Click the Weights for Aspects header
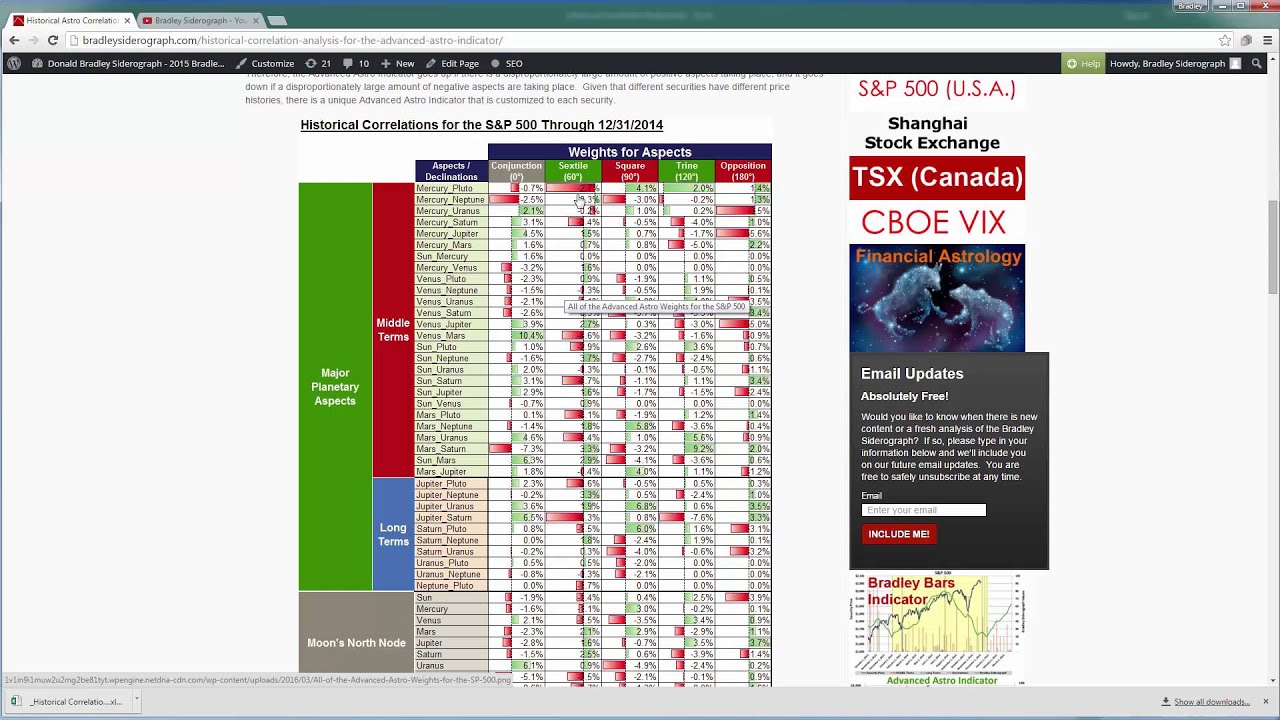Viewport: 1280px width, 720px height. 630,152
